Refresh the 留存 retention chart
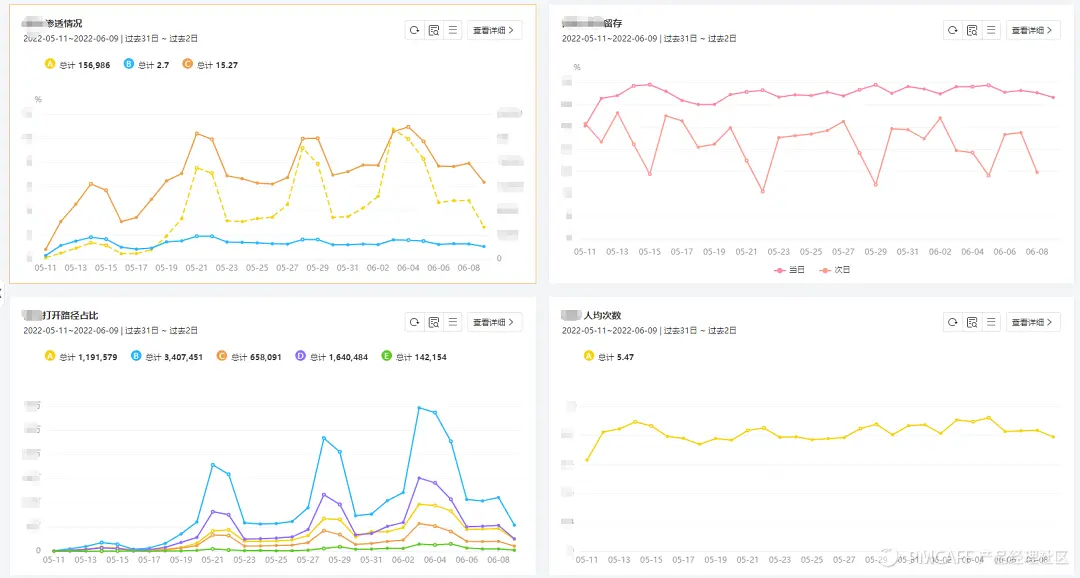Image resolution: width=1080 pixels, height=578 pixels. (953, 30)
